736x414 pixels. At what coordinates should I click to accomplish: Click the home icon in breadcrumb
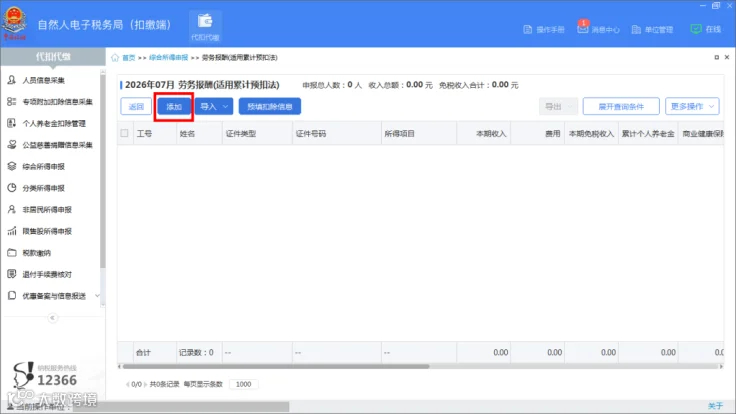tap(115, 58)
